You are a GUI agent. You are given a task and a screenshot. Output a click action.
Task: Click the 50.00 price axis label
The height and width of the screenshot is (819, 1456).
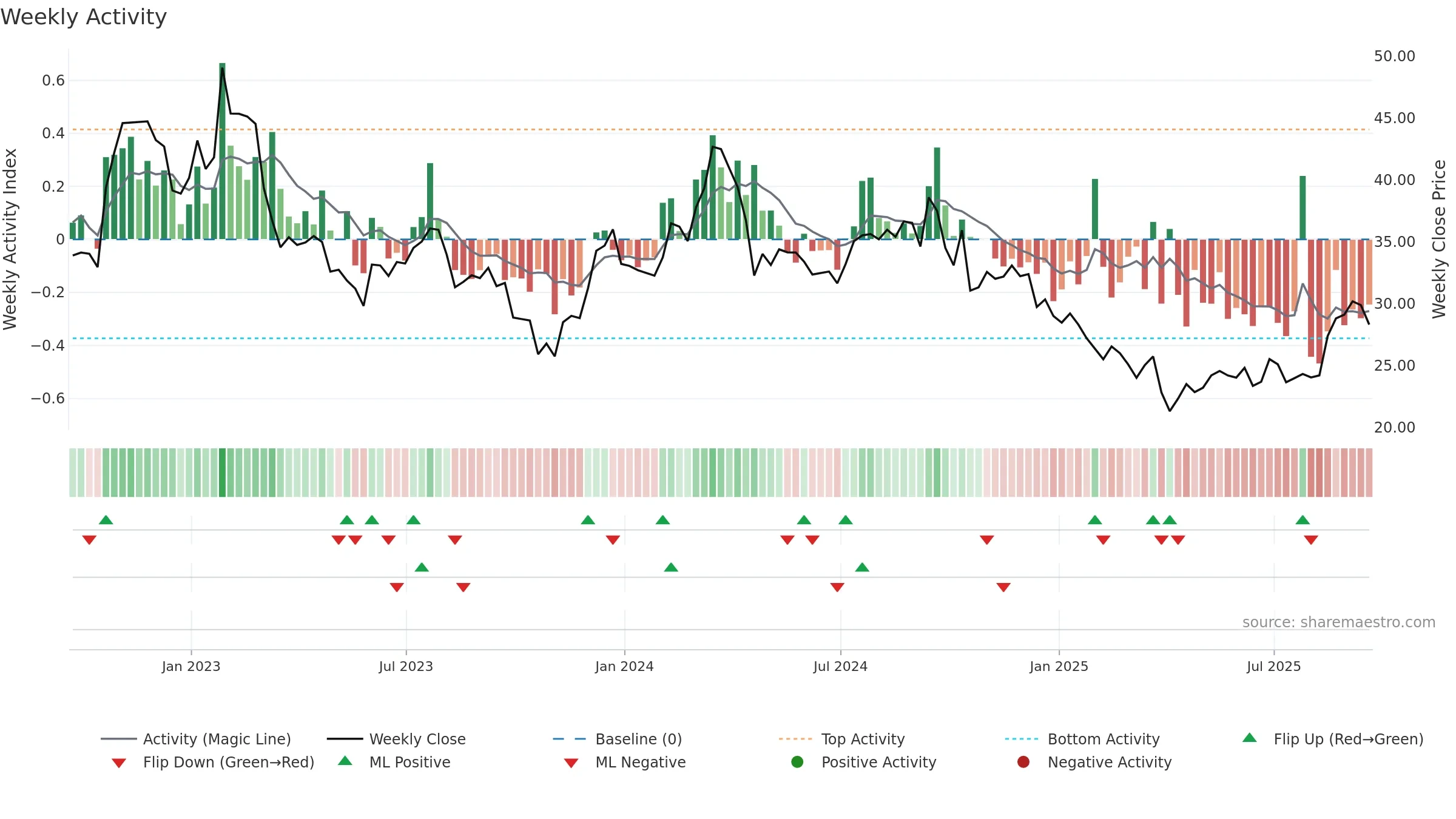1394,56
